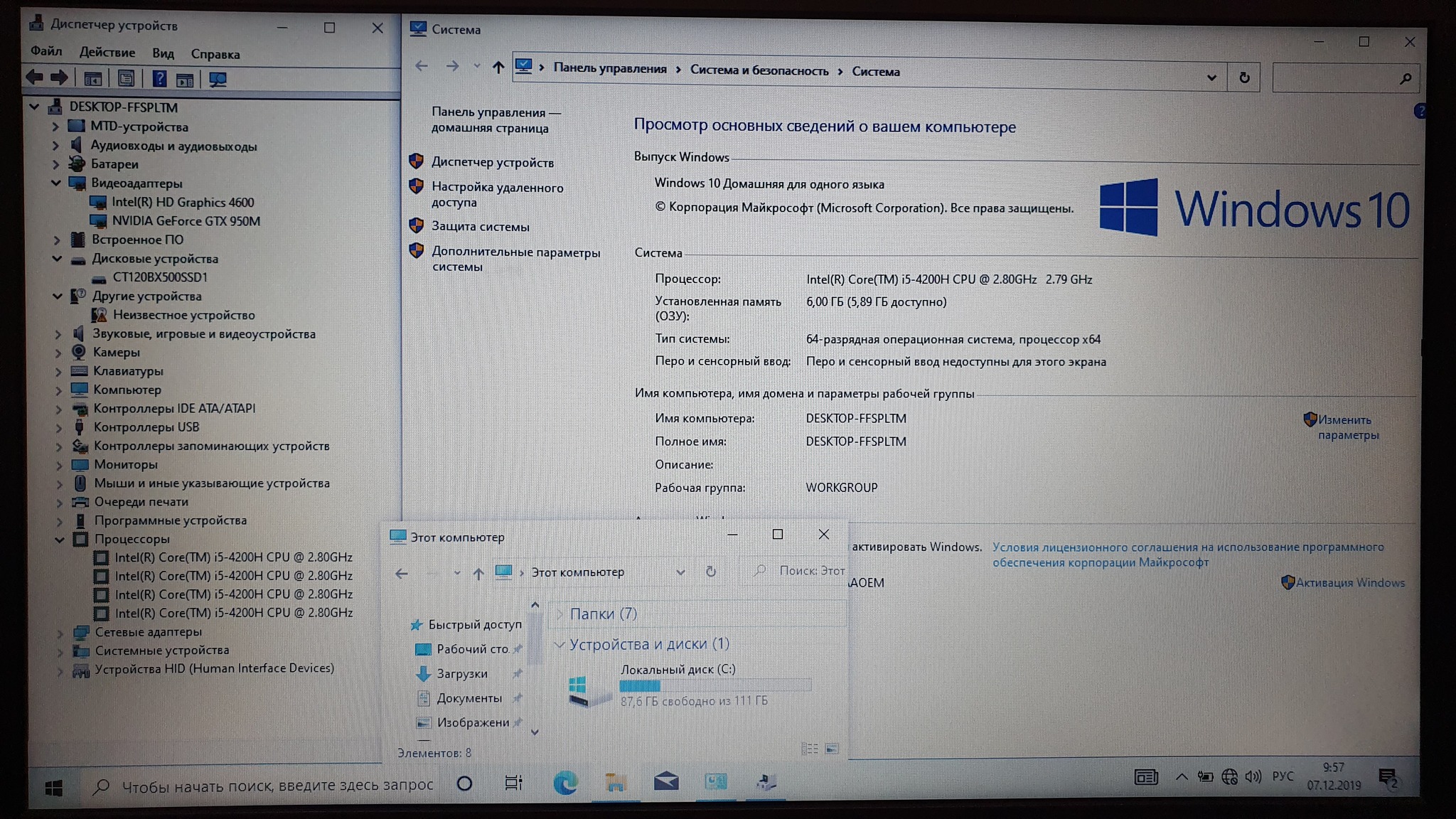Open the Действие menu

pos(107,53)
